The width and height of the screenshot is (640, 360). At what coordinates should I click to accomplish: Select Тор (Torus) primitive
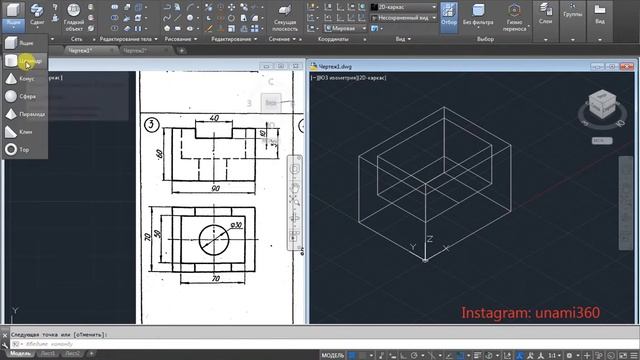(x=24, y=149)
